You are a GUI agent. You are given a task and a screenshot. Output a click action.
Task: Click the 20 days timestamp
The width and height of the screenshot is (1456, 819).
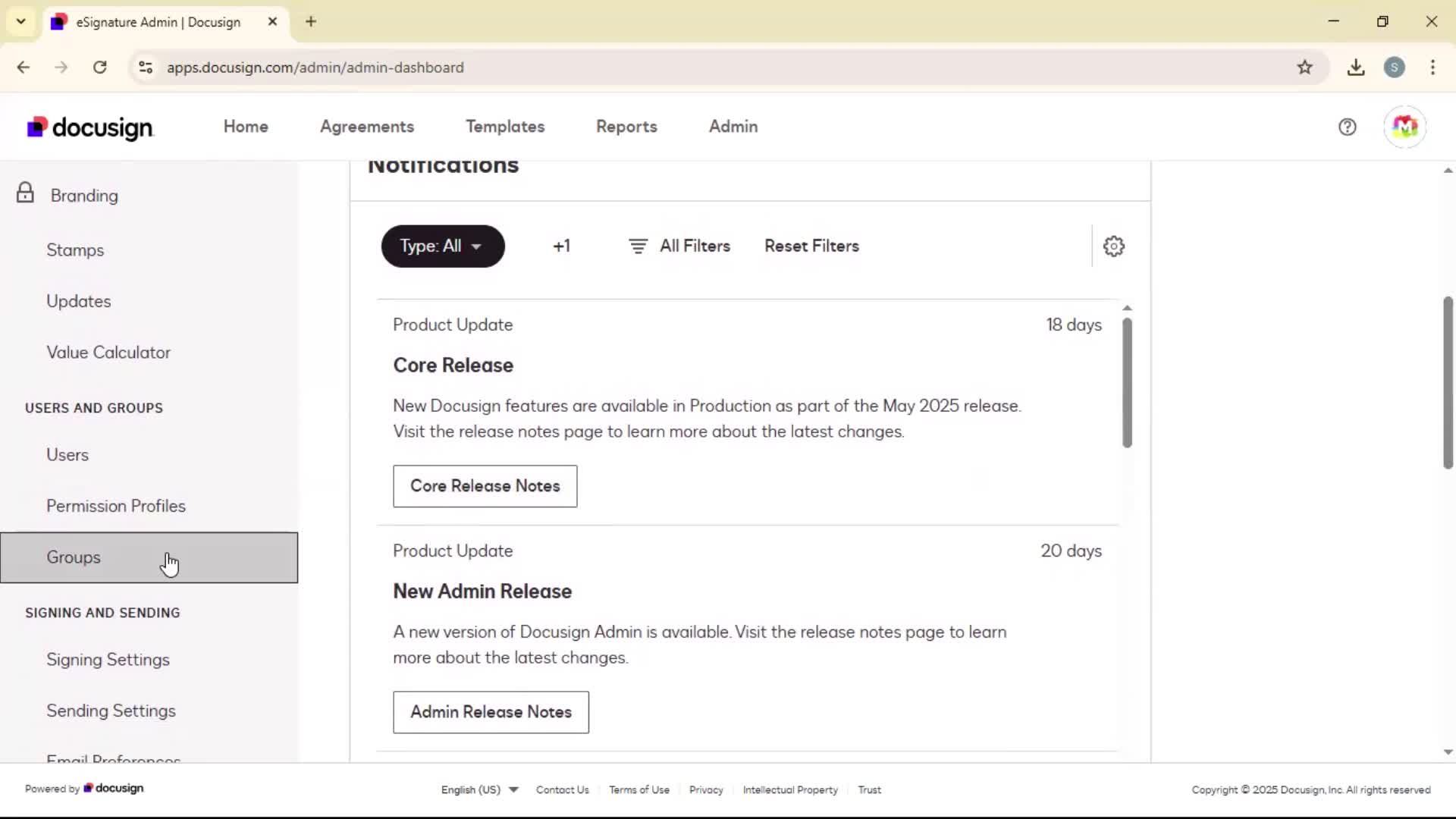(x=1071, y=551)
